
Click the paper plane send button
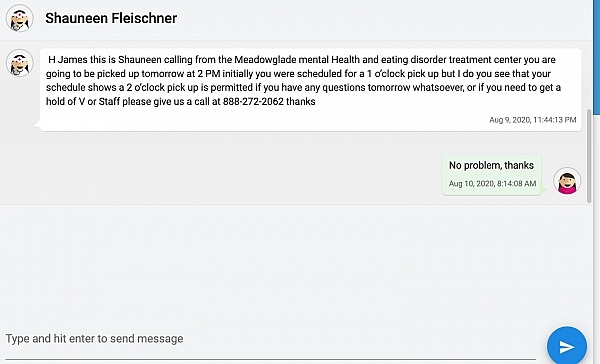click(567, 346)
